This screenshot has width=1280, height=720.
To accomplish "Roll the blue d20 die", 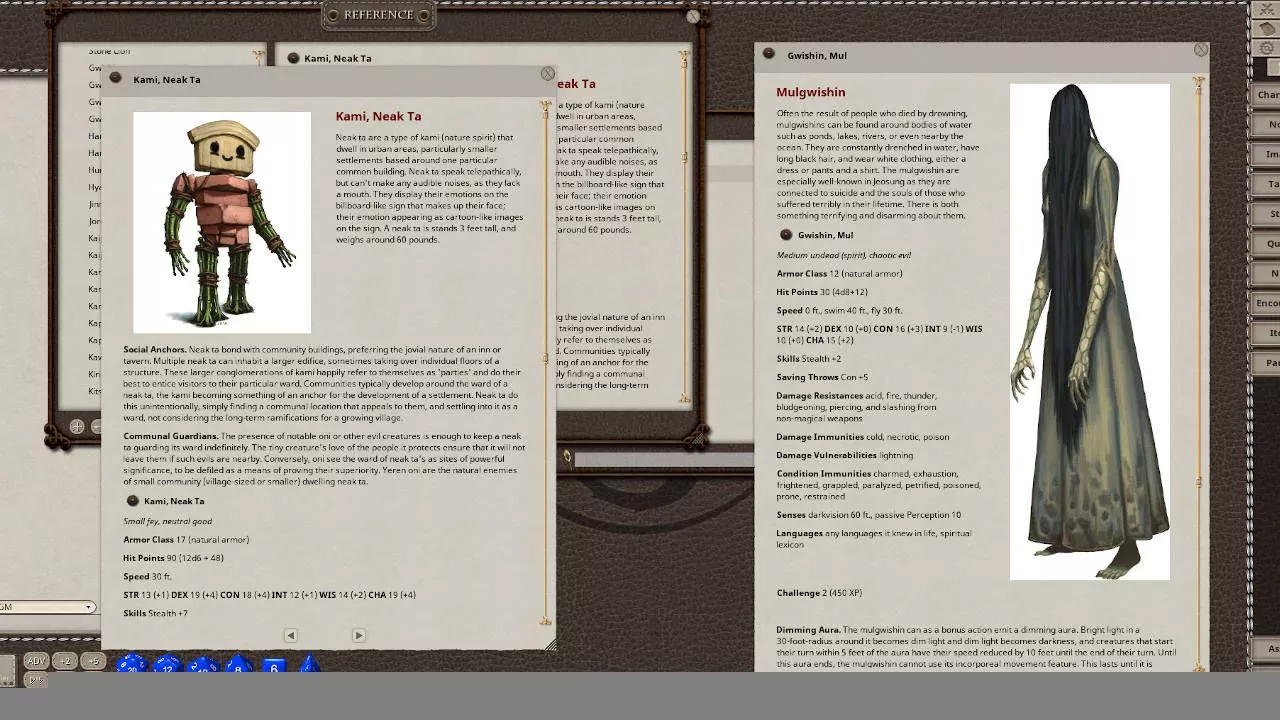I will (x=132, y=664).
